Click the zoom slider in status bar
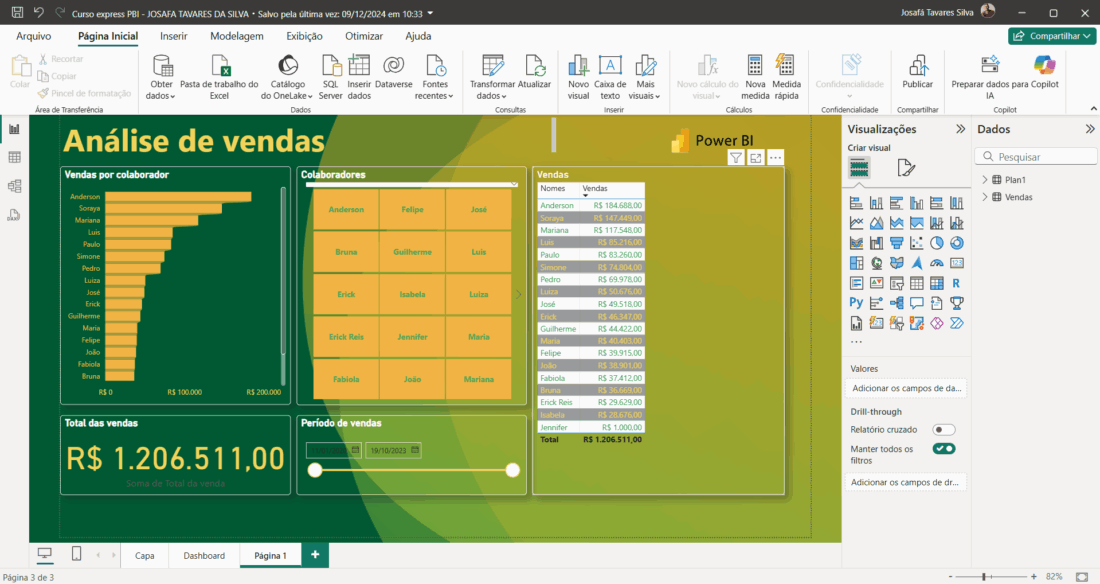Image resolution: width=1100 pixels, height=584 pixels. click(x=984, y=576)
